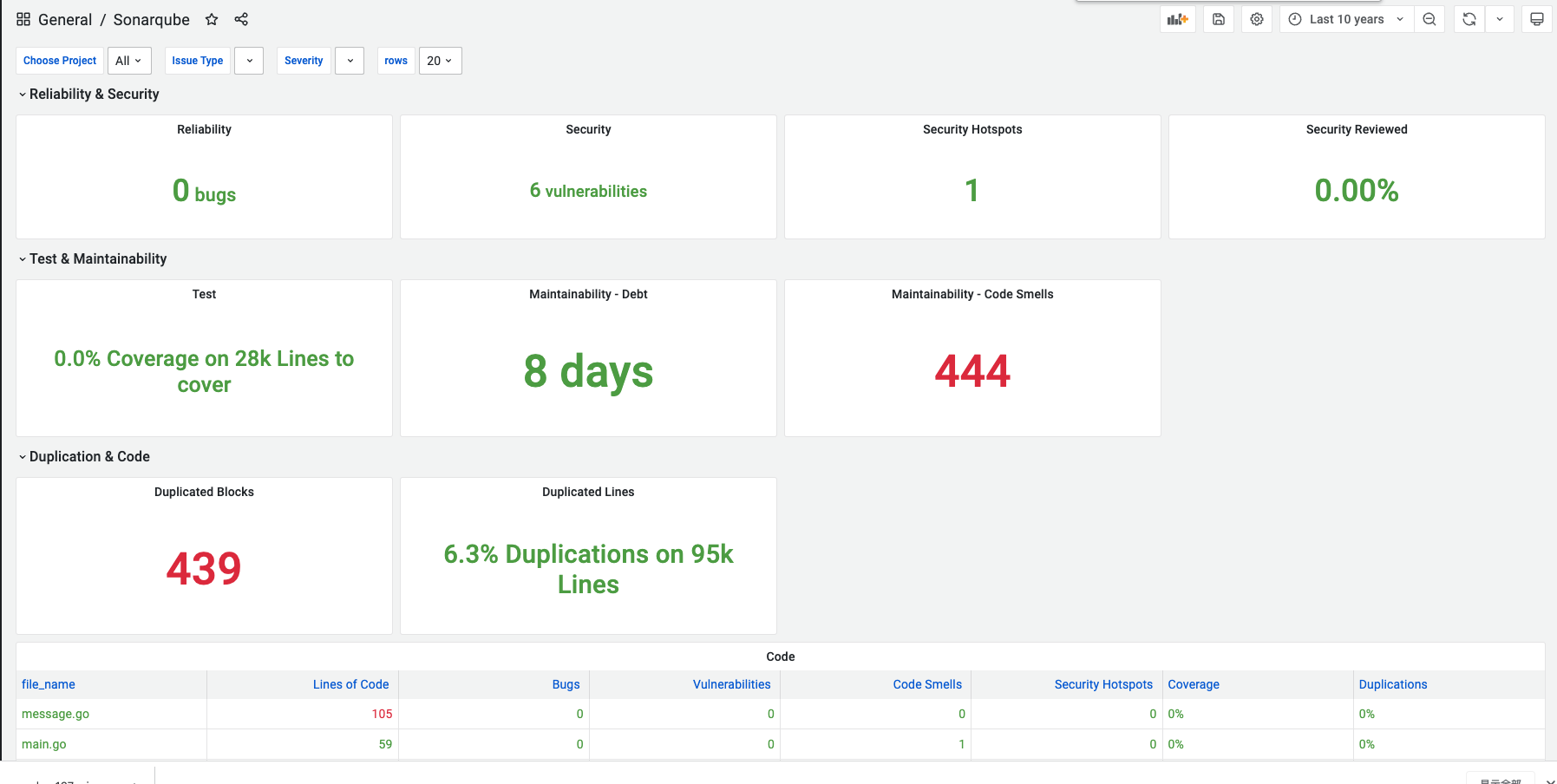The image size is (1557, 784).
Task: Open the Severity dropdown
Action: pos(350,61)
